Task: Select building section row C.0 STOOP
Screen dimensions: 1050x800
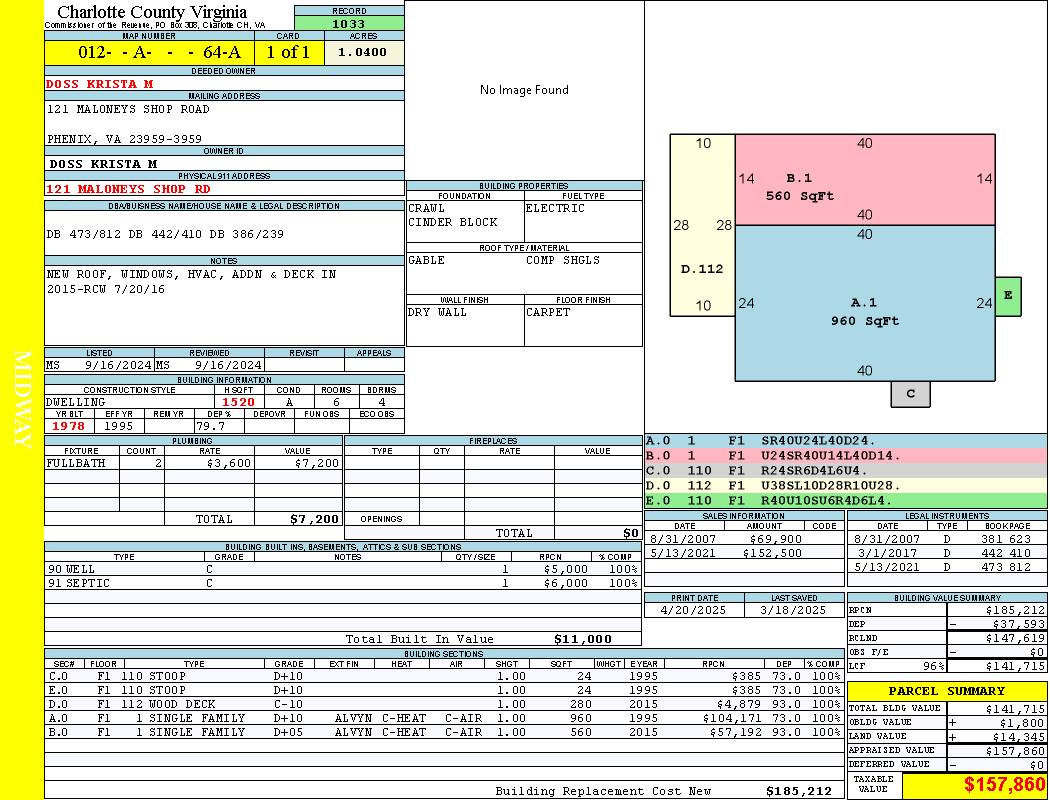Action: click(x=444, y=676)
